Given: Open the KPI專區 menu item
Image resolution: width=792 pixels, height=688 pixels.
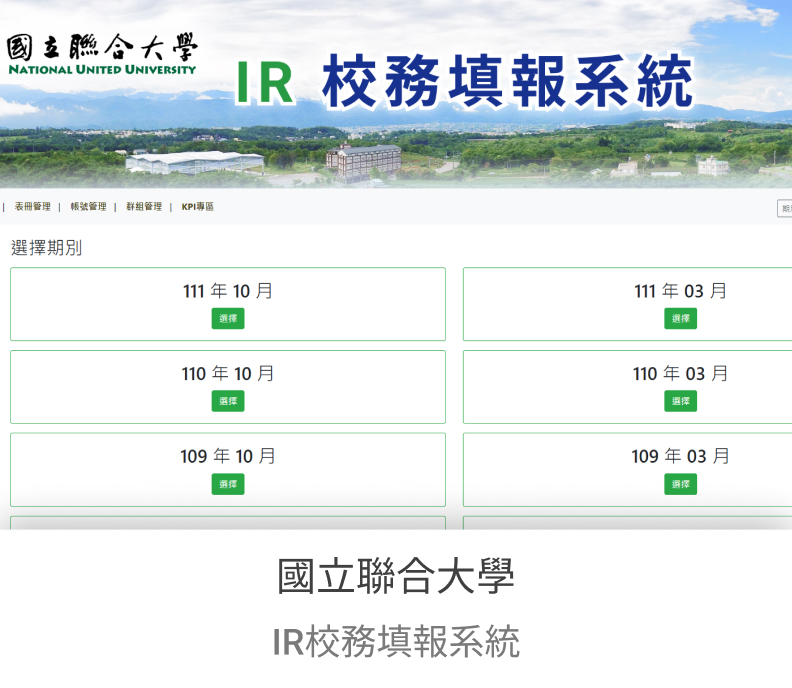Looking at the screenshot, I should 197,207.
